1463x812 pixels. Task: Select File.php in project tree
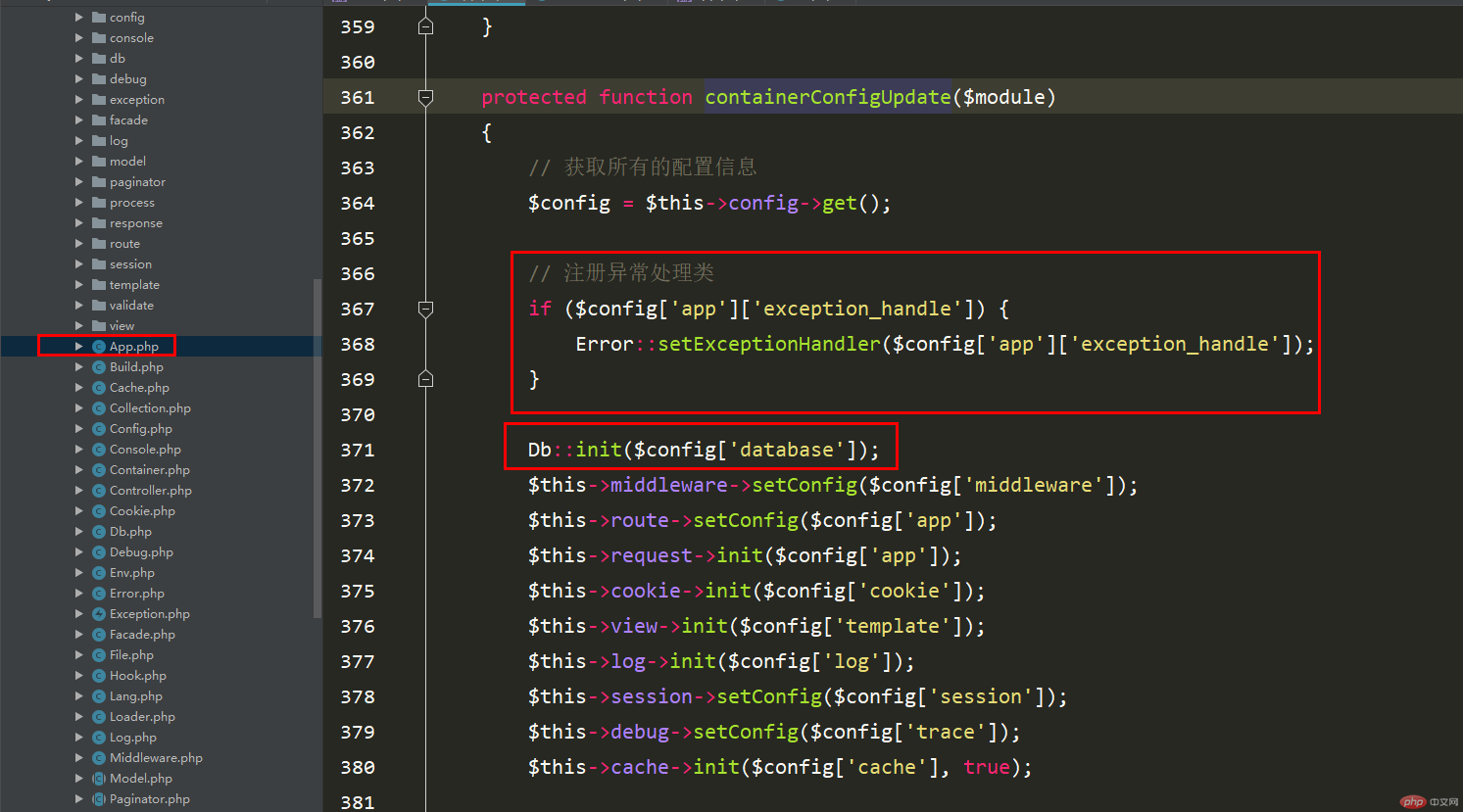pos(131,654)
